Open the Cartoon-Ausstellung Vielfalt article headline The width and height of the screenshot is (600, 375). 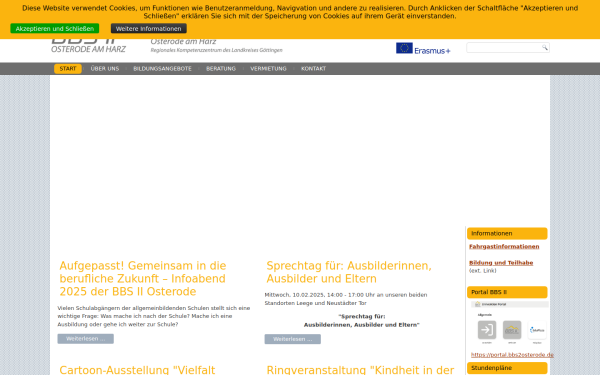137,370
